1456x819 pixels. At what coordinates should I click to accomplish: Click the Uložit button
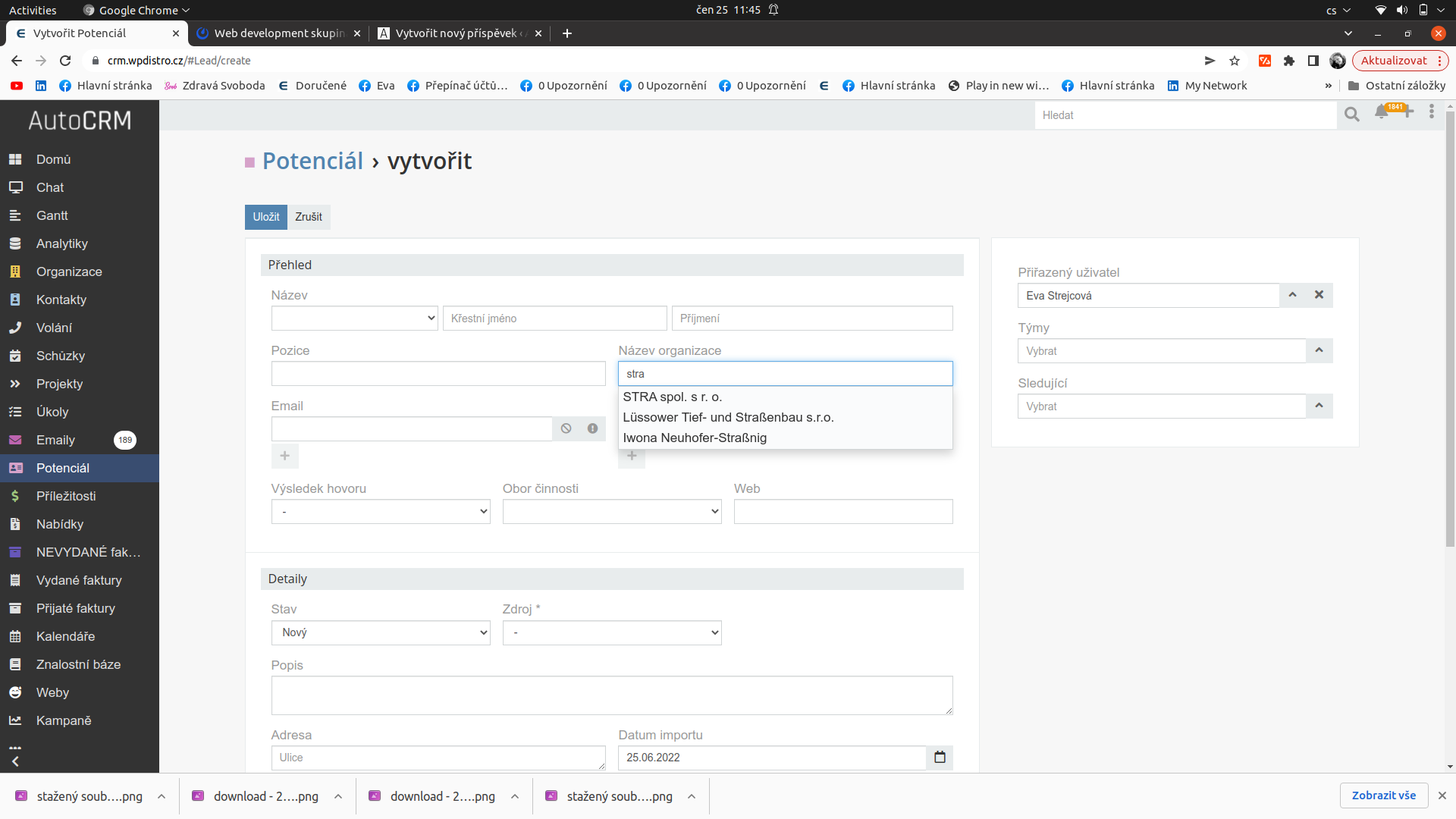[x=265, y=216]
